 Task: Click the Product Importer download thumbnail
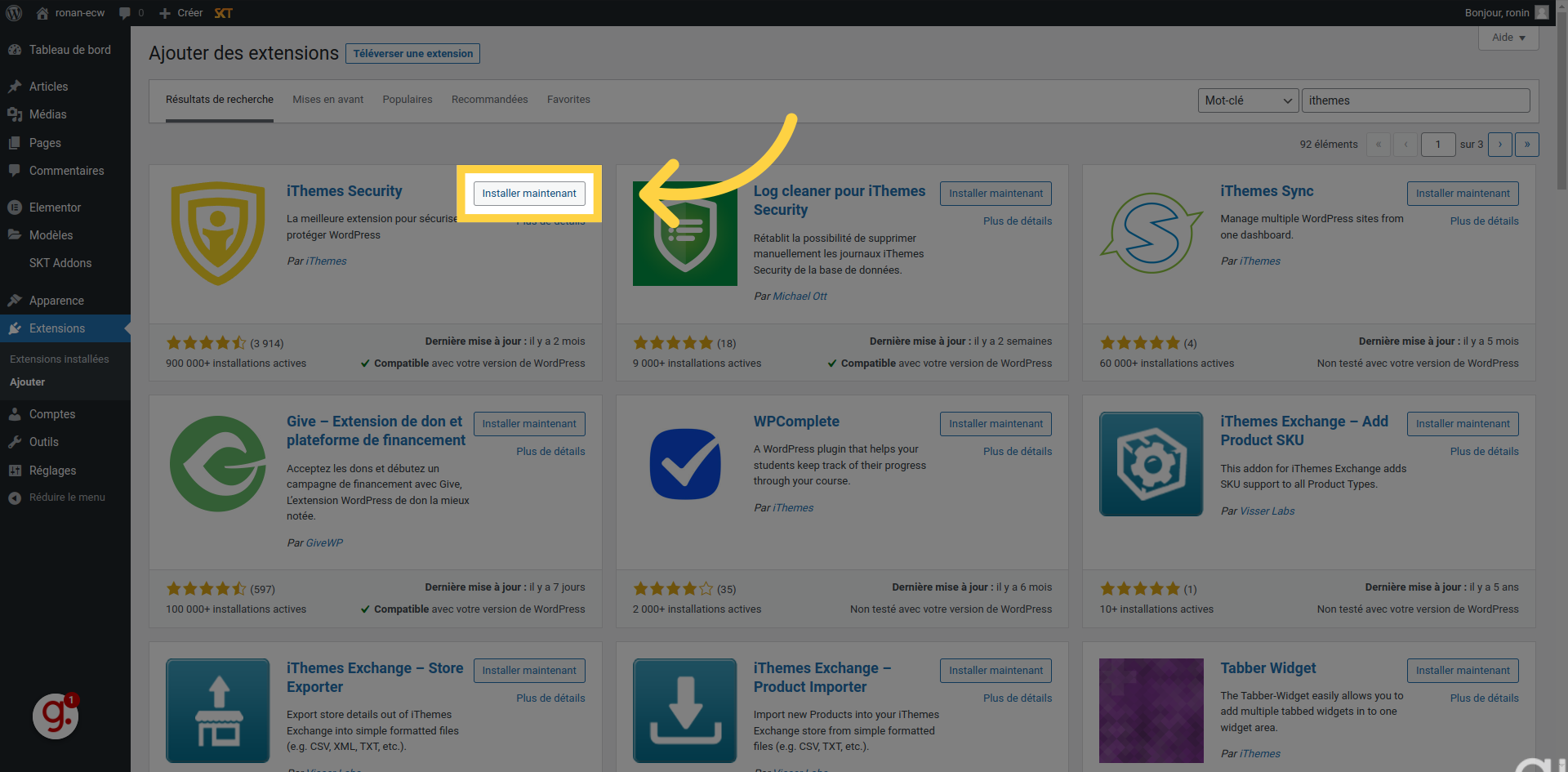click(x=685, y=711)
